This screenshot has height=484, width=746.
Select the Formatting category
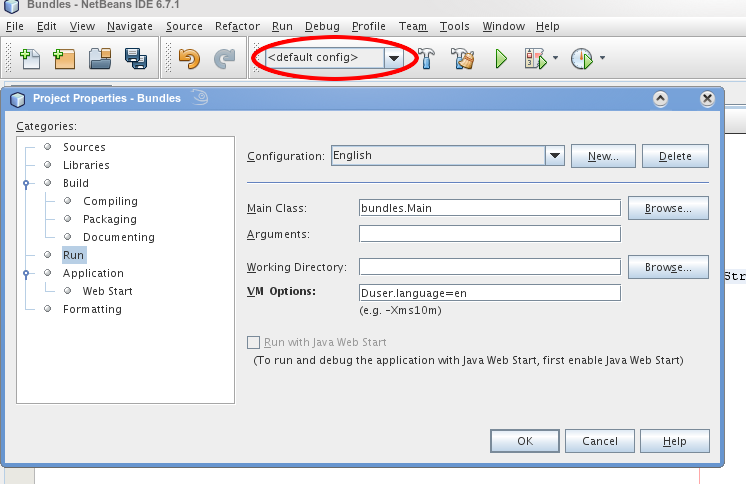[x=92, y=309]
